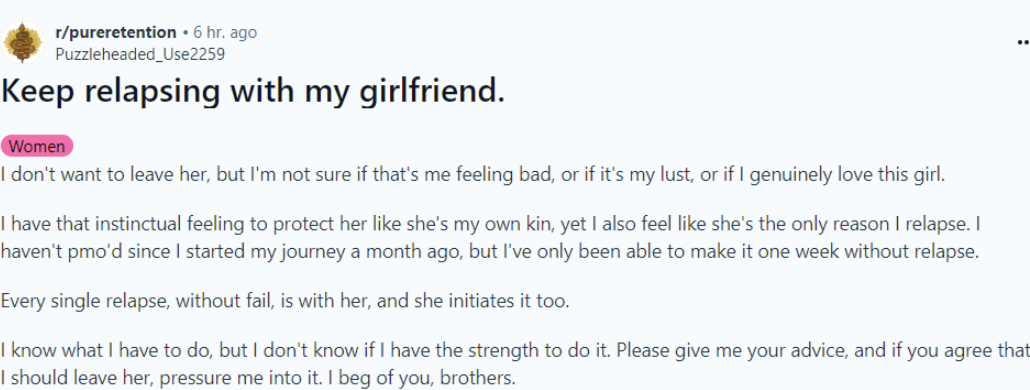Click paragraph beginning "I don't want to leave her"
1030x390 pixels.
472,176
